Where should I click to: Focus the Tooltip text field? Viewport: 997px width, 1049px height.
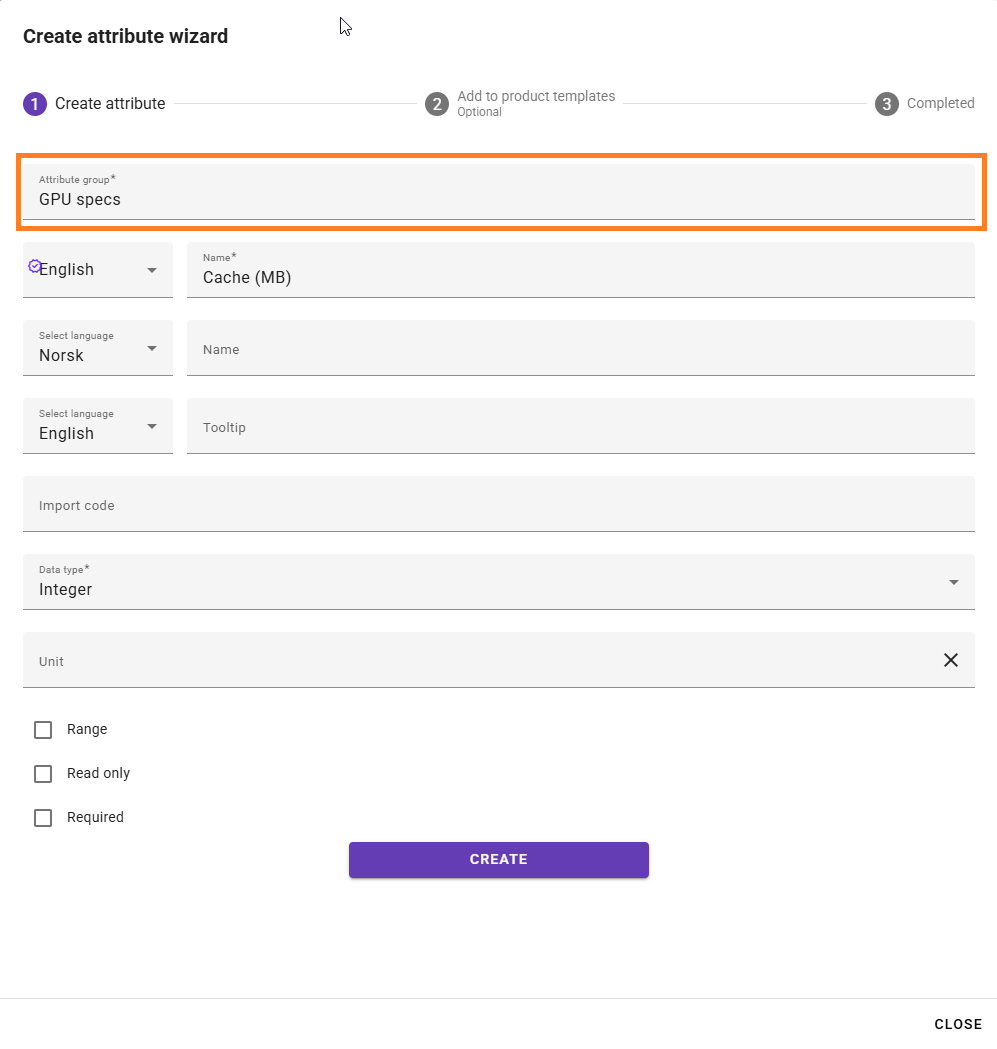(581, 426)
